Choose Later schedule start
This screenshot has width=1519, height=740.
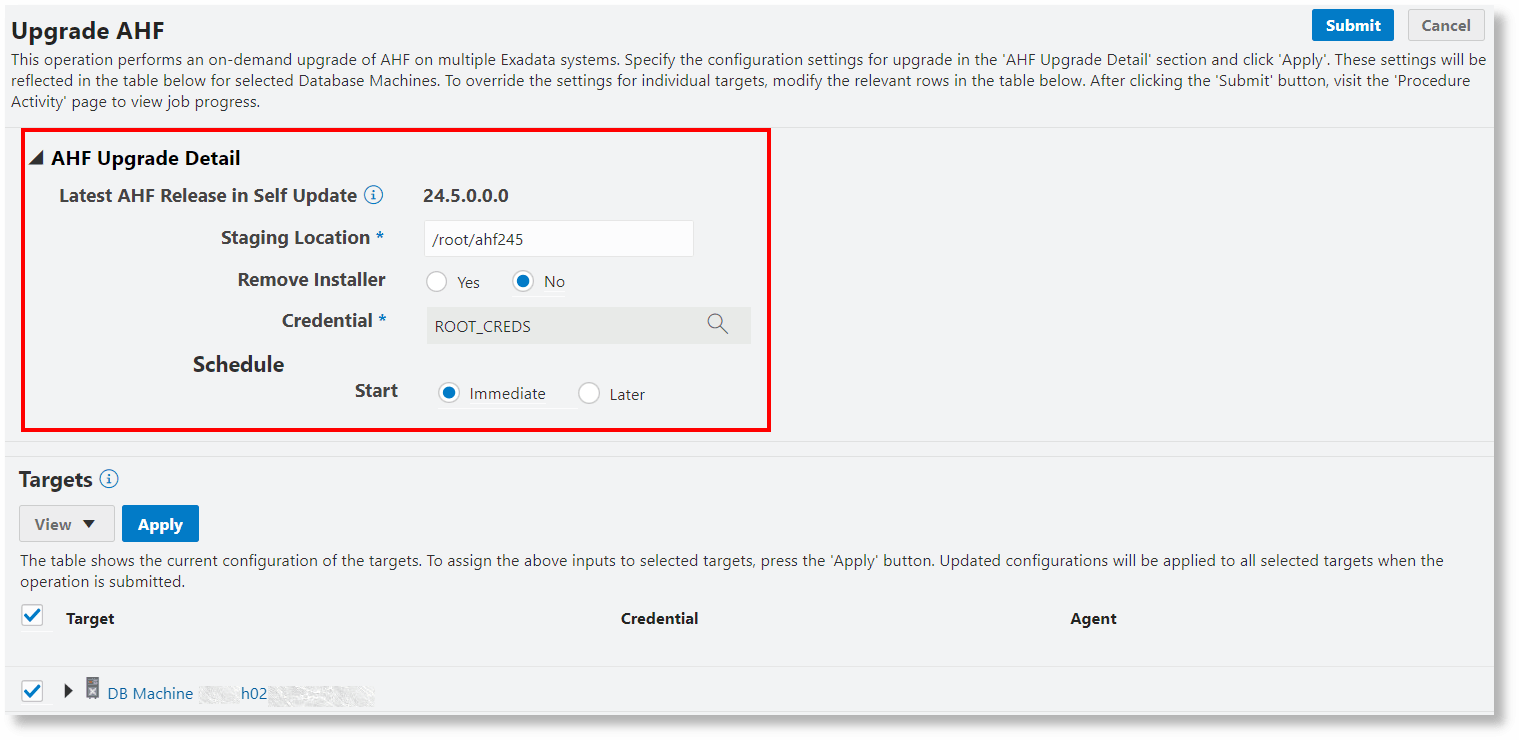pos(589,393)
